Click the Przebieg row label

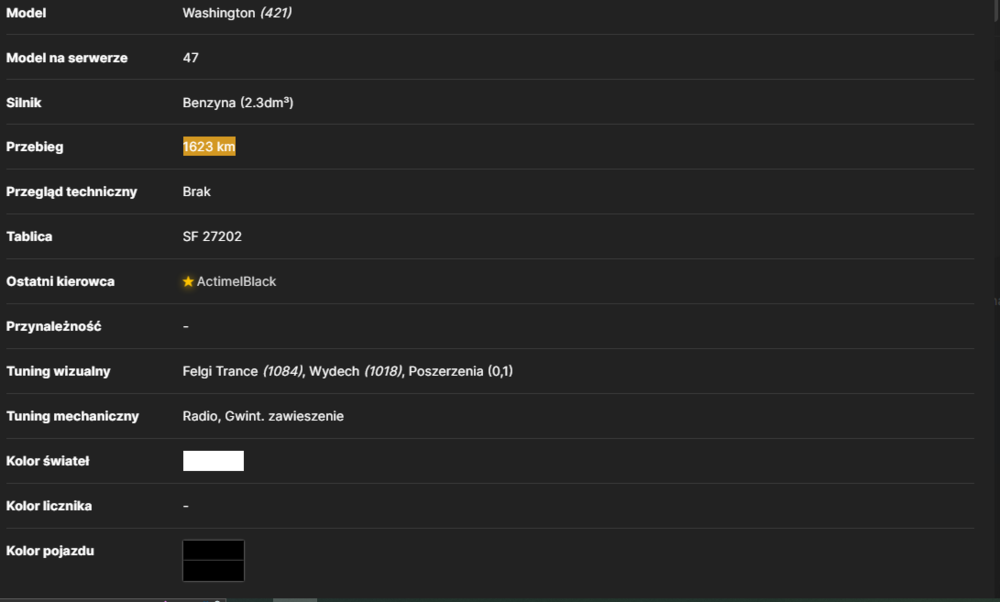(34, 147)
